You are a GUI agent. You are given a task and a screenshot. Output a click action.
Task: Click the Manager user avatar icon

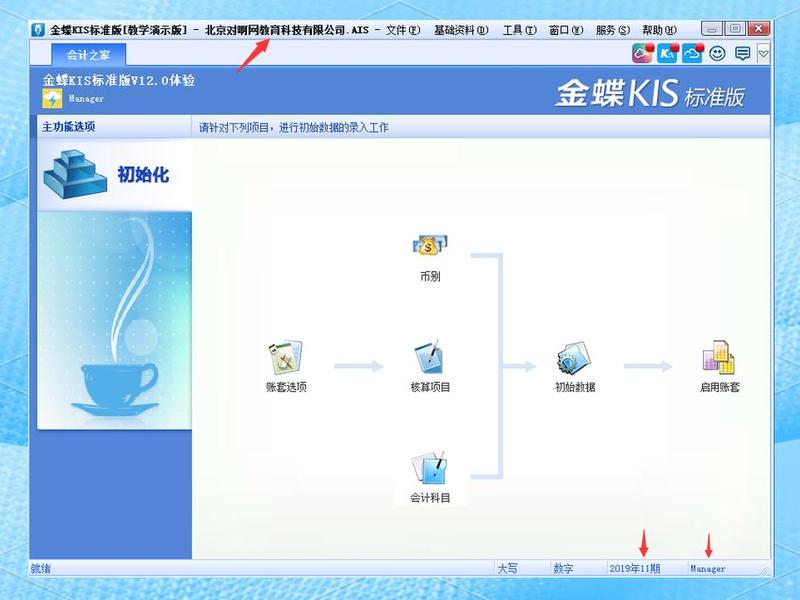[x=52, y=98]
